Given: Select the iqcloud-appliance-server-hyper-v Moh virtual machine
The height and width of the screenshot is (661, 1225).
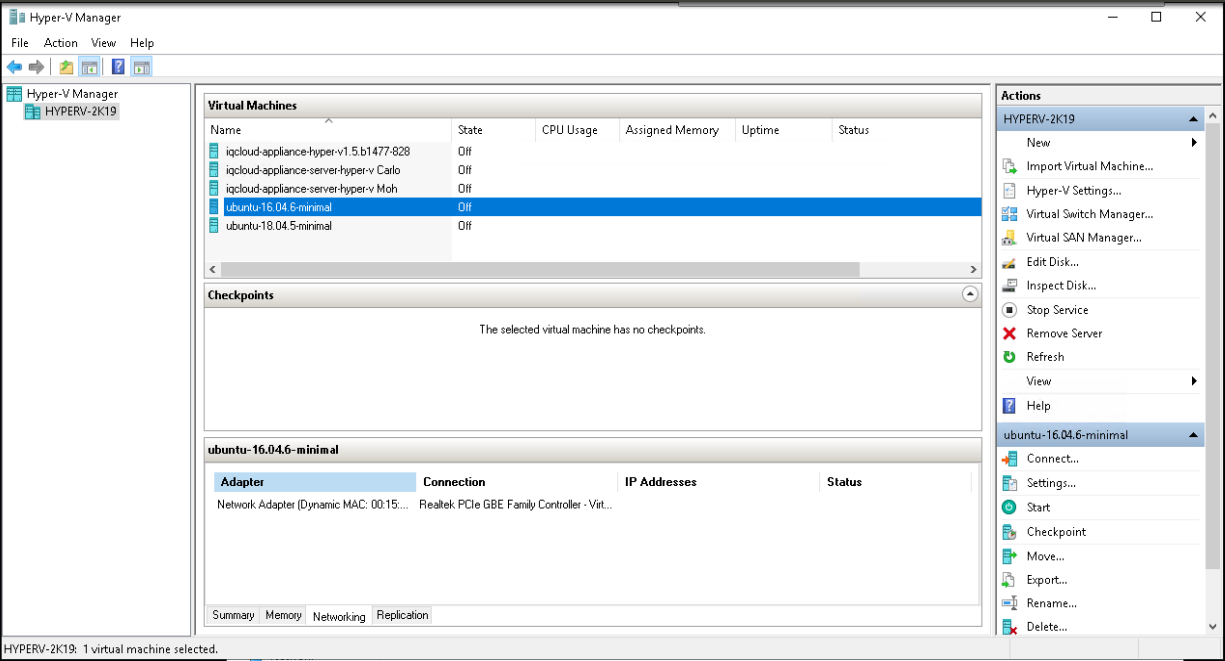Looking at the screenshot, I should 311,188.
